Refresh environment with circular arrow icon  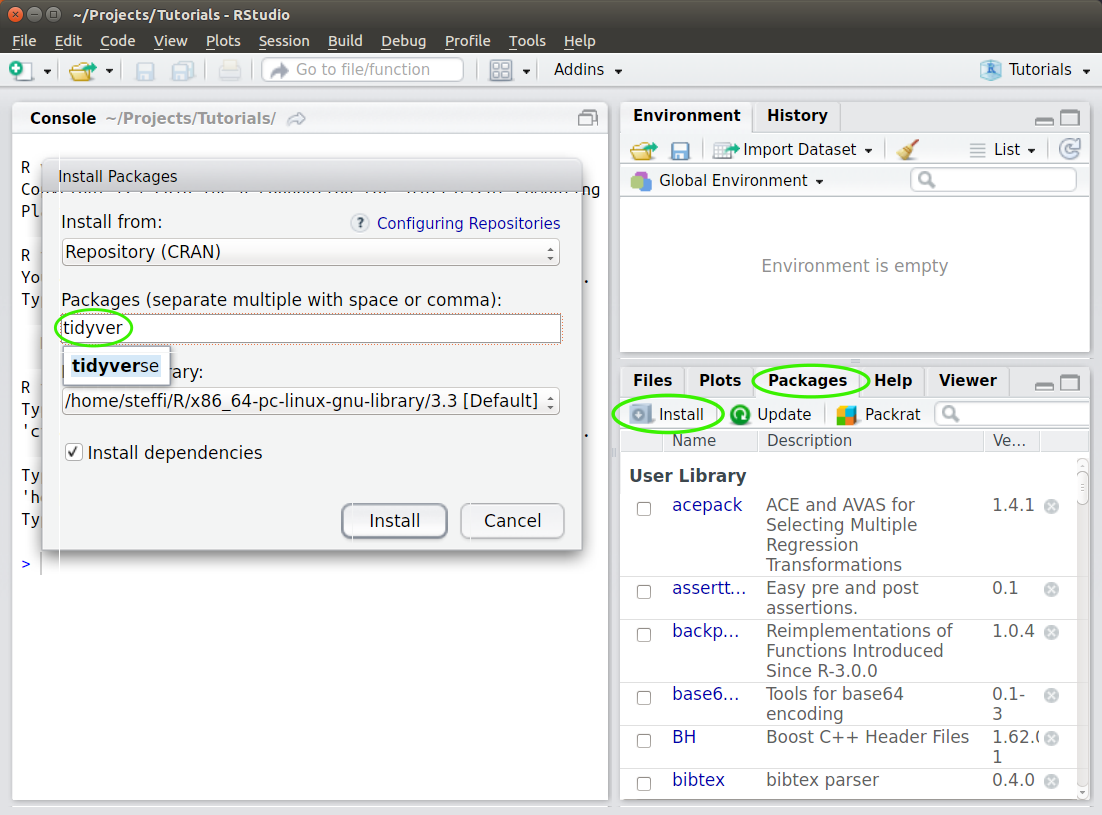[1070, 149]
